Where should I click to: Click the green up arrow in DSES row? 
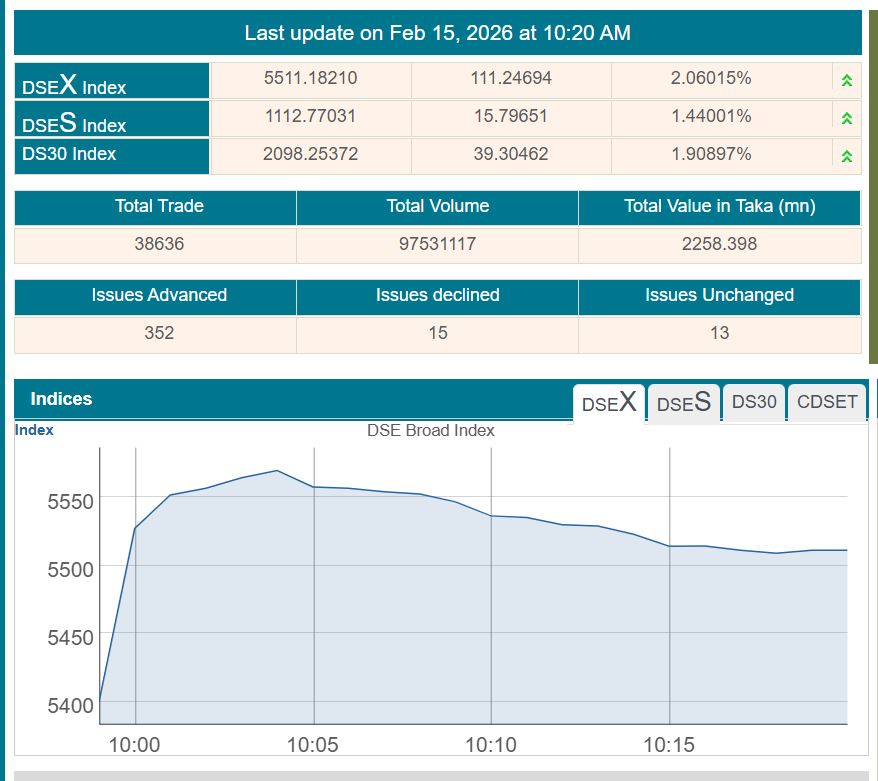click(x=846, y=118)
